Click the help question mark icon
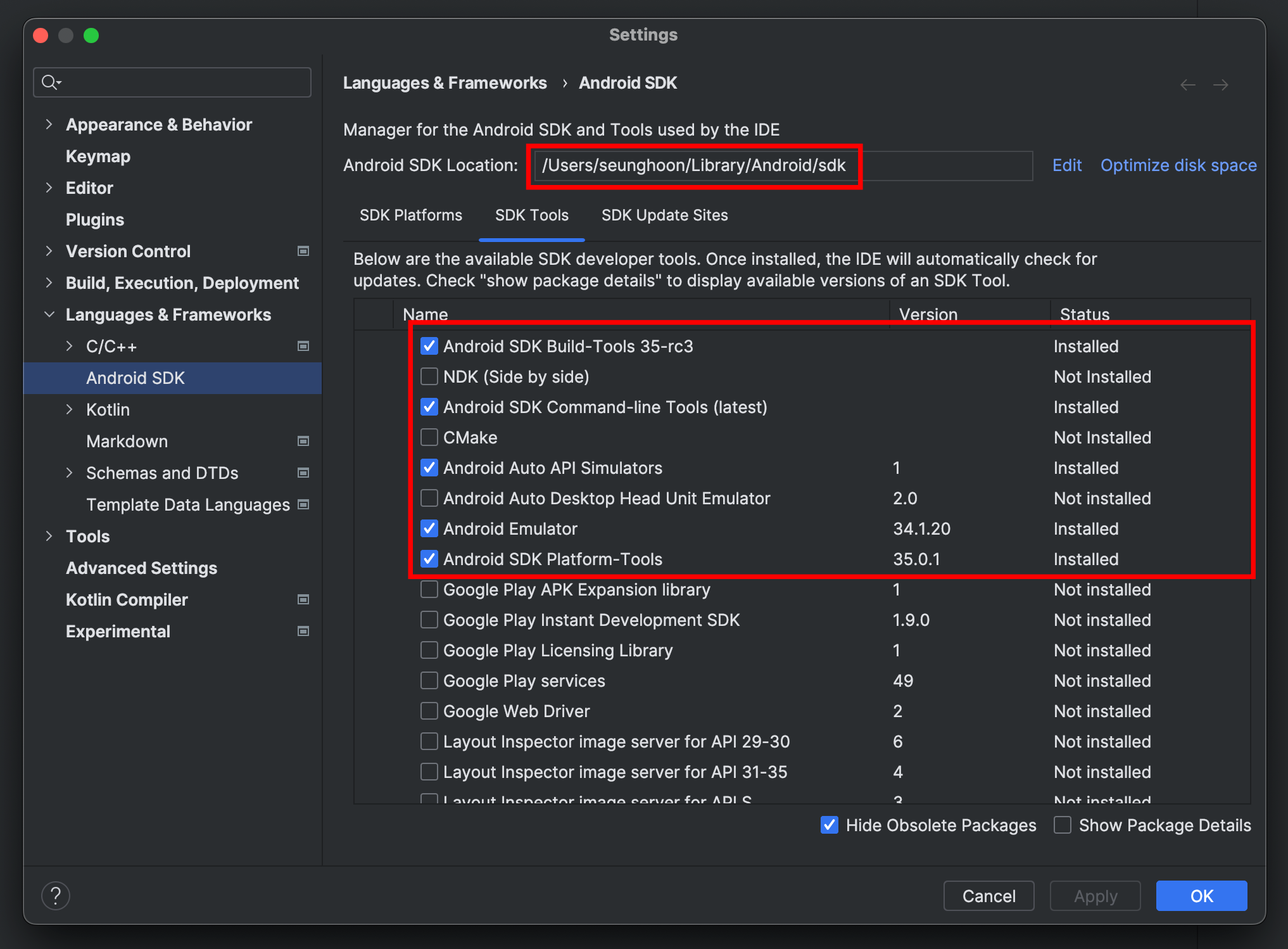1288x949 pixels. point(56,896)
